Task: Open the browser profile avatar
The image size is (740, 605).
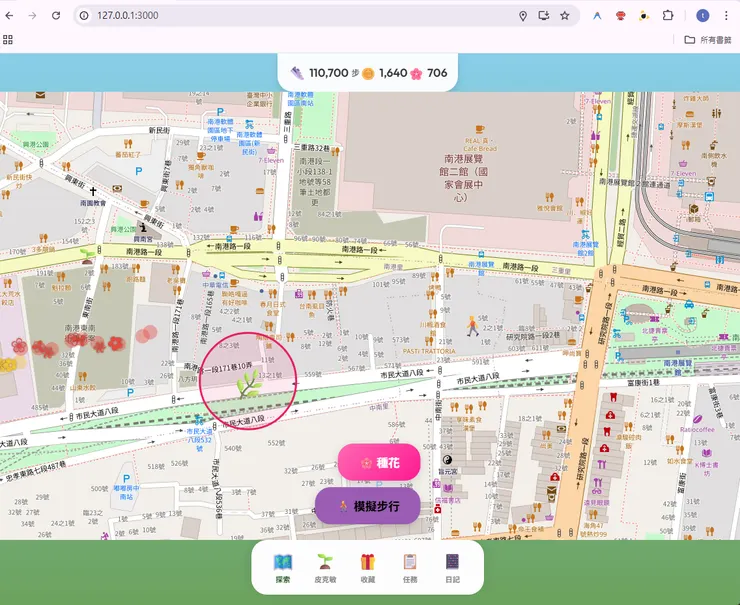Action: click(x=703, y=16)
